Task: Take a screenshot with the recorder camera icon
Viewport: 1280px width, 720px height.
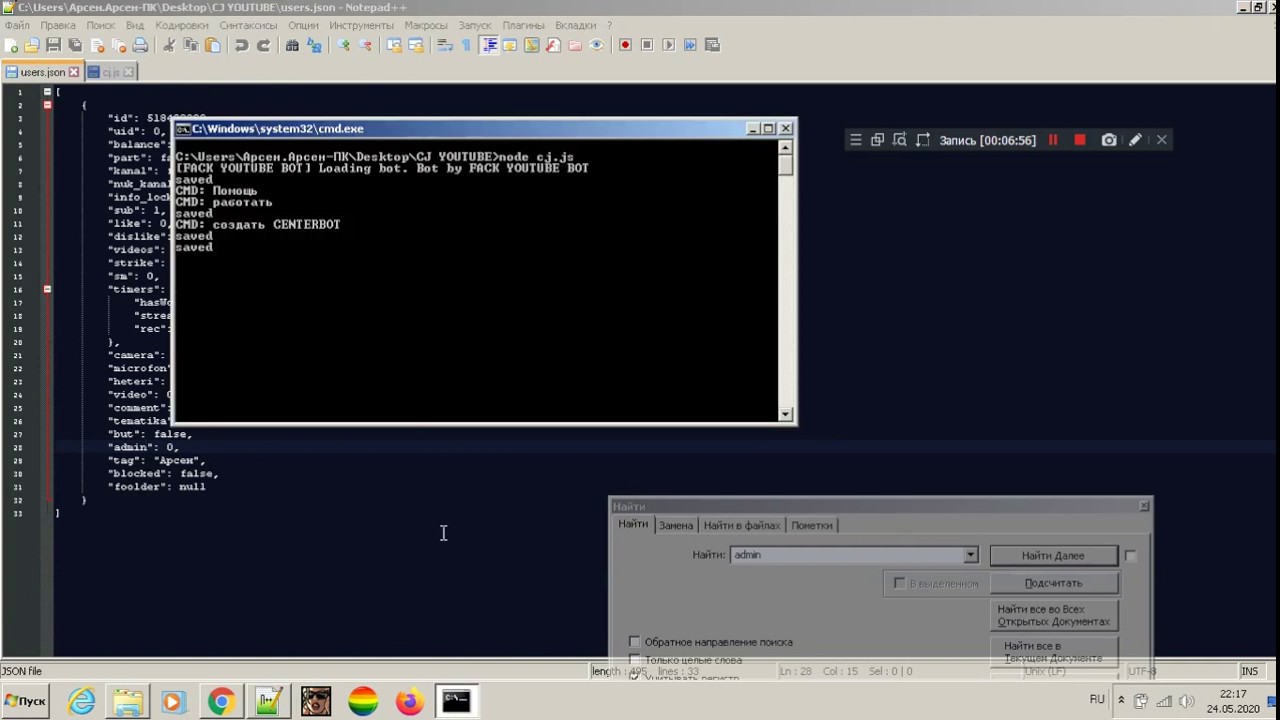Action: 1109,140
